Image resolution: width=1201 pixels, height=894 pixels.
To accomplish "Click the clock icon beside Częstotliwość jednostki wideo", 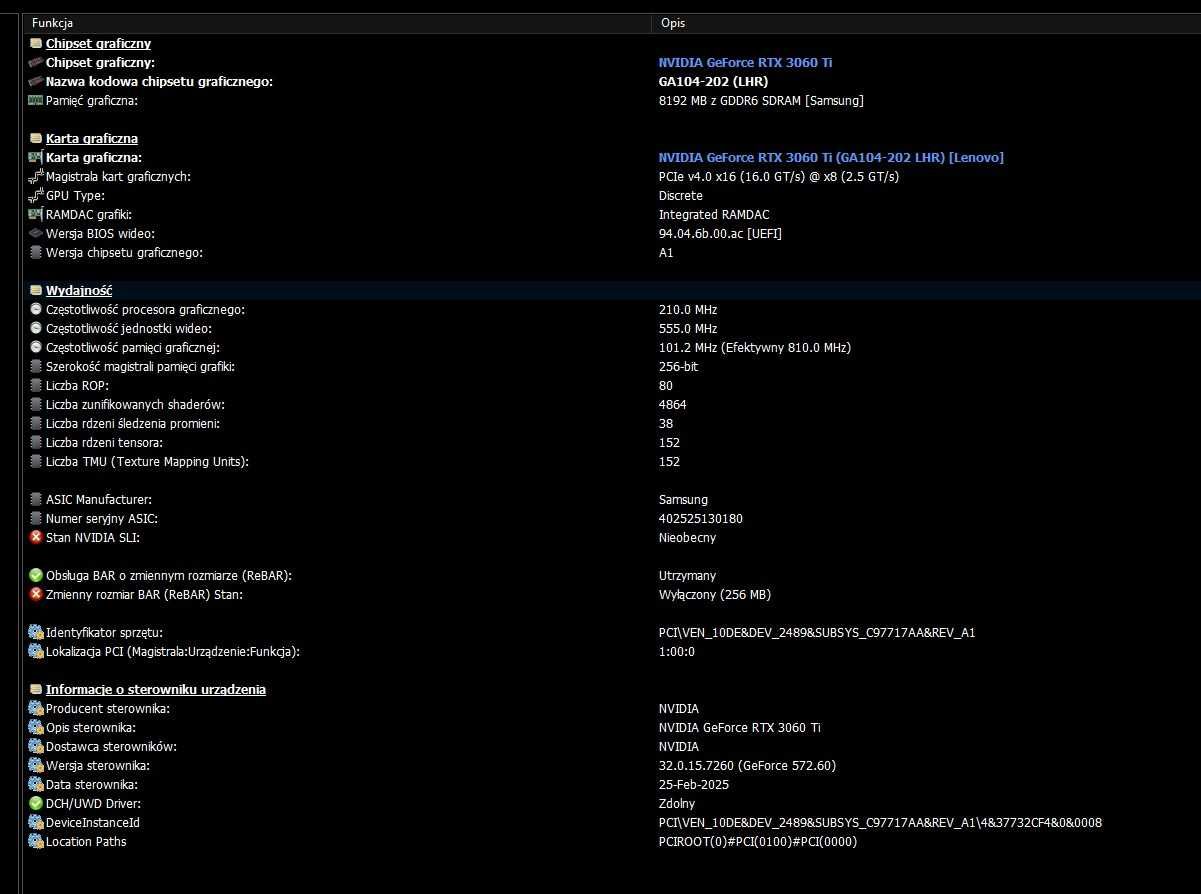I will click(x=36, y=328).
